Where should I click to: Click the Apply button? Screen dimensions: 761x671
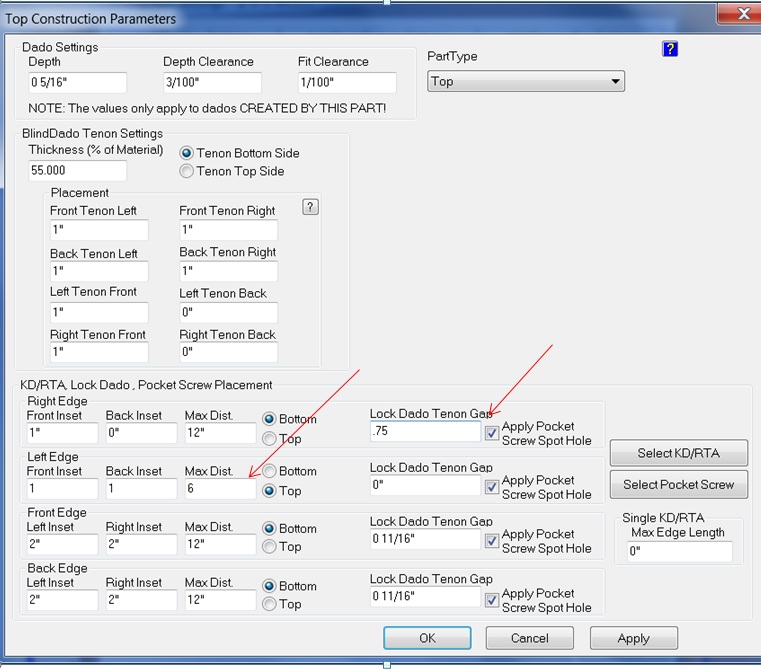click(633, 638)
